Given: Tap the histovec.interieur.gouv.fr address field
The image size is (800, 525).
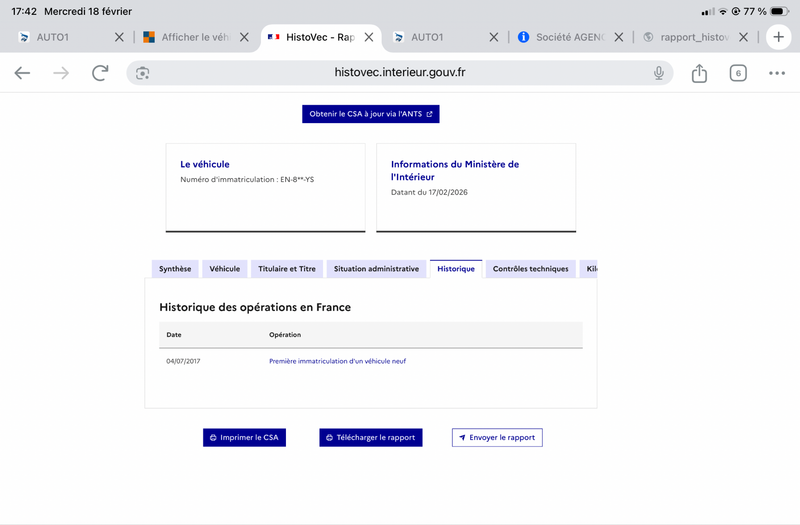Looking at the screenshot, I should pos(400,73).
